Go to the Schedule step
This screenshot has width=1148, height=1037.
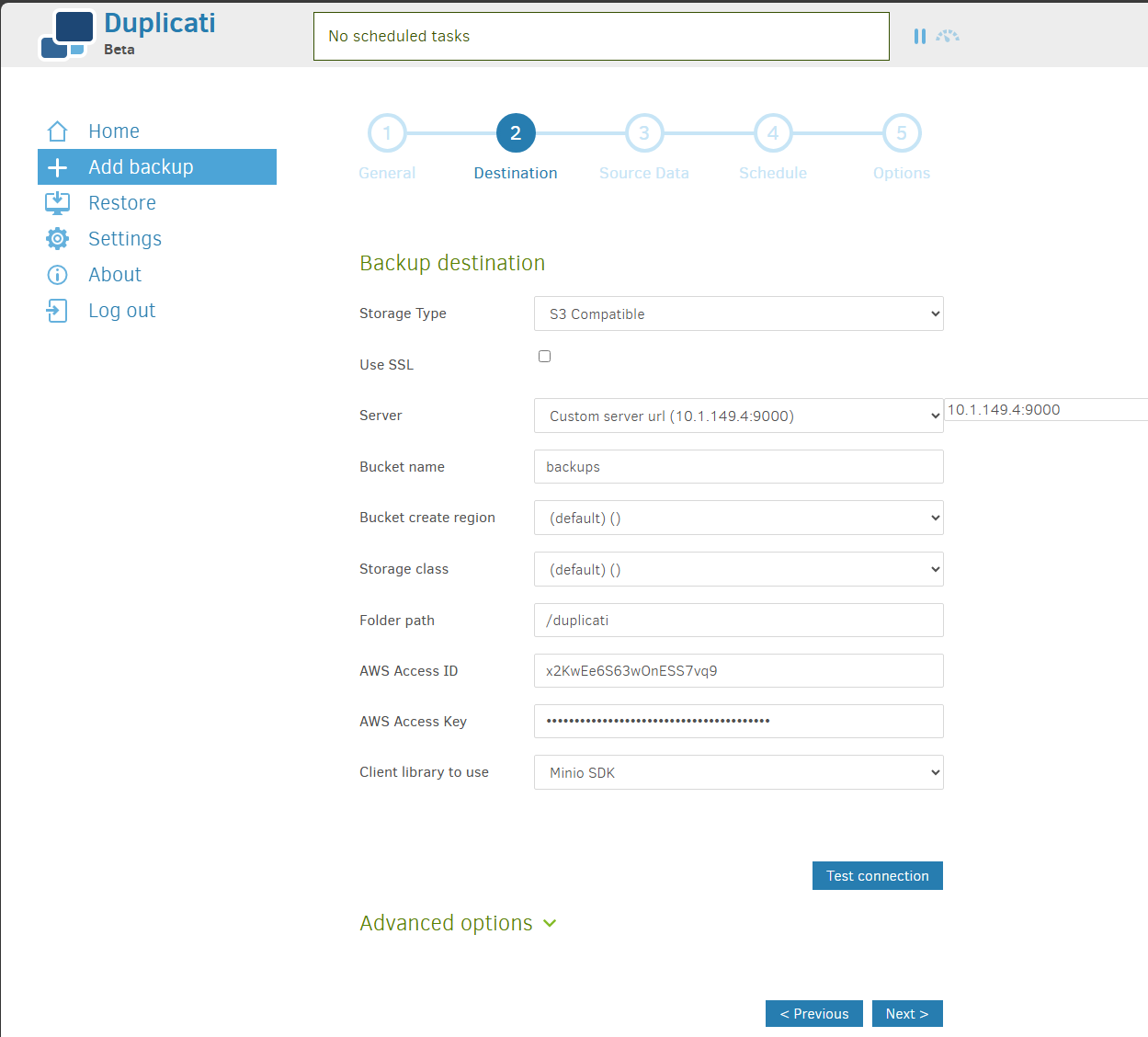[x=773, y=132]
